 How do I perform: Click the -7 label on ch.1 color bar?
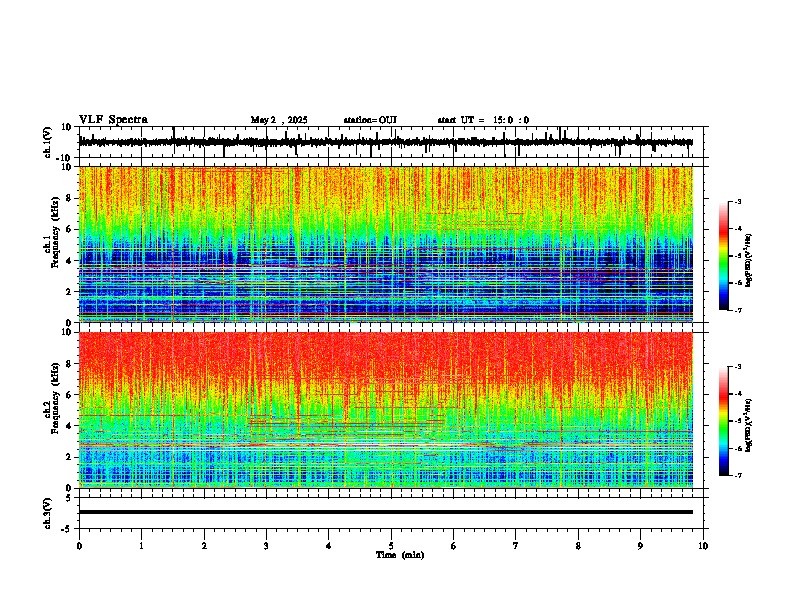(737, 310)
